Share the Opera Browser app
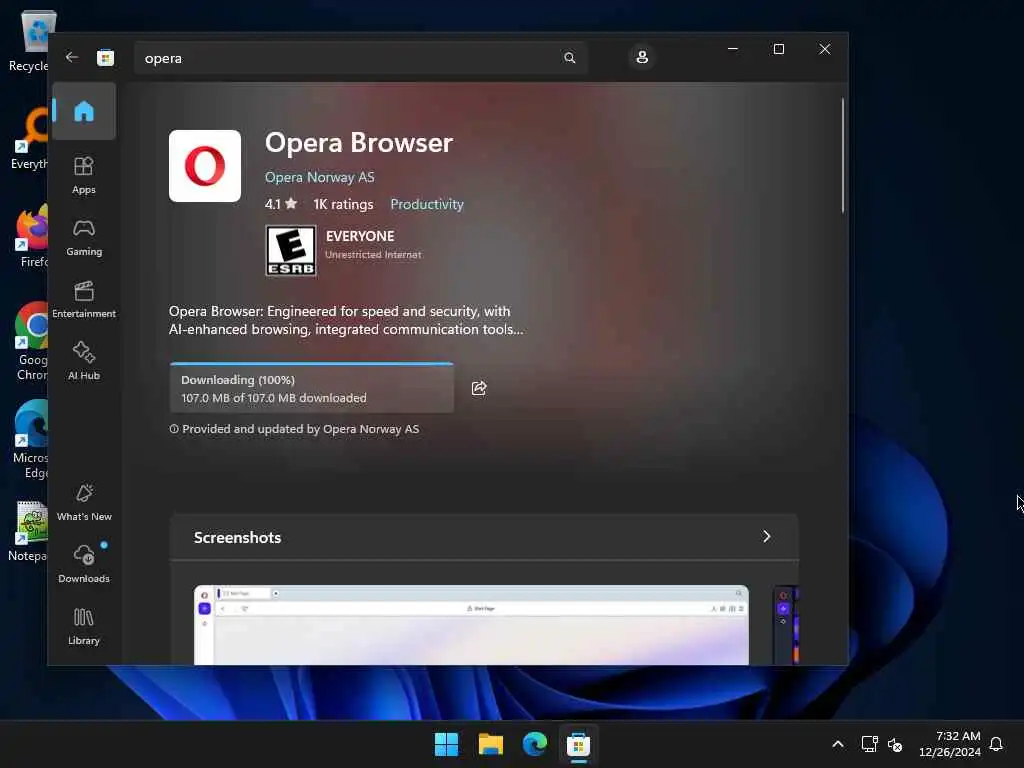 pyautogui.click(x=479, y=389)
